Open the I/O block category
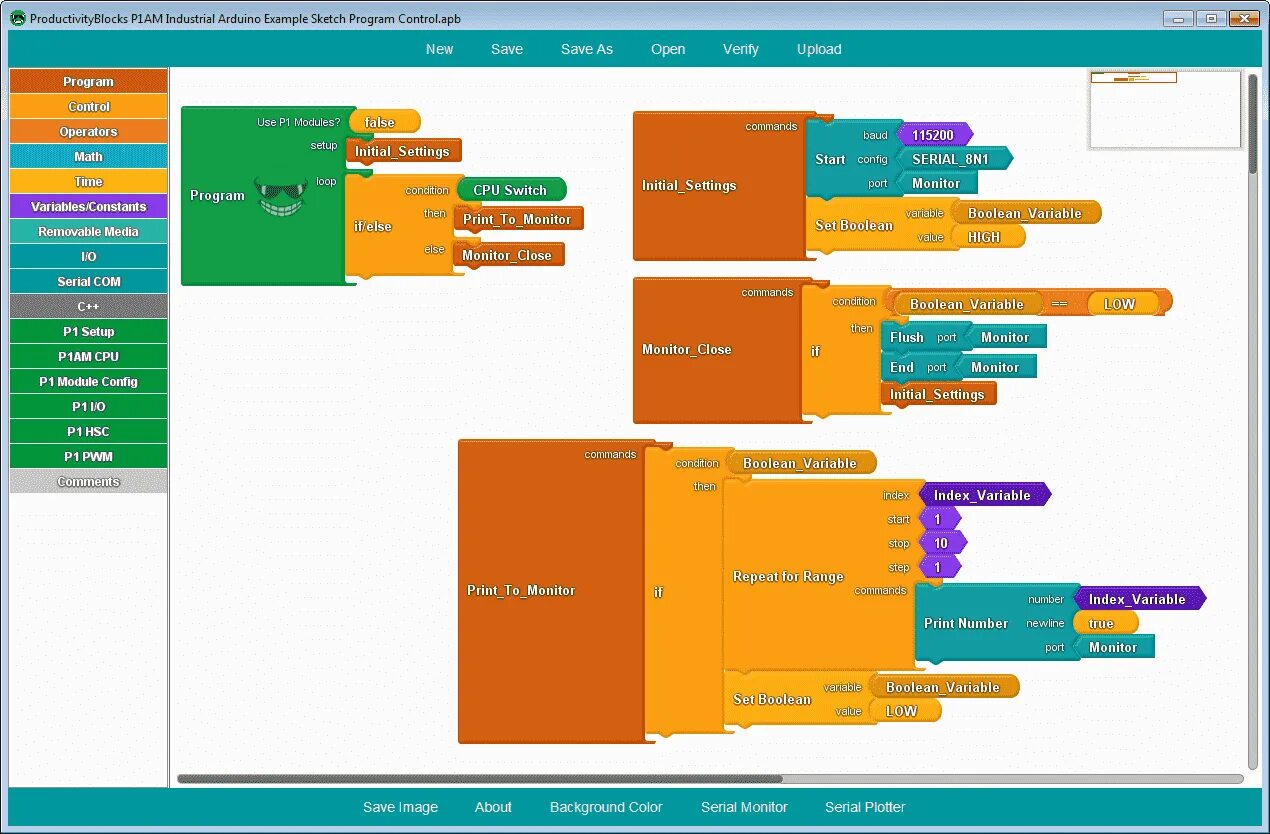 tap(88, 256)
